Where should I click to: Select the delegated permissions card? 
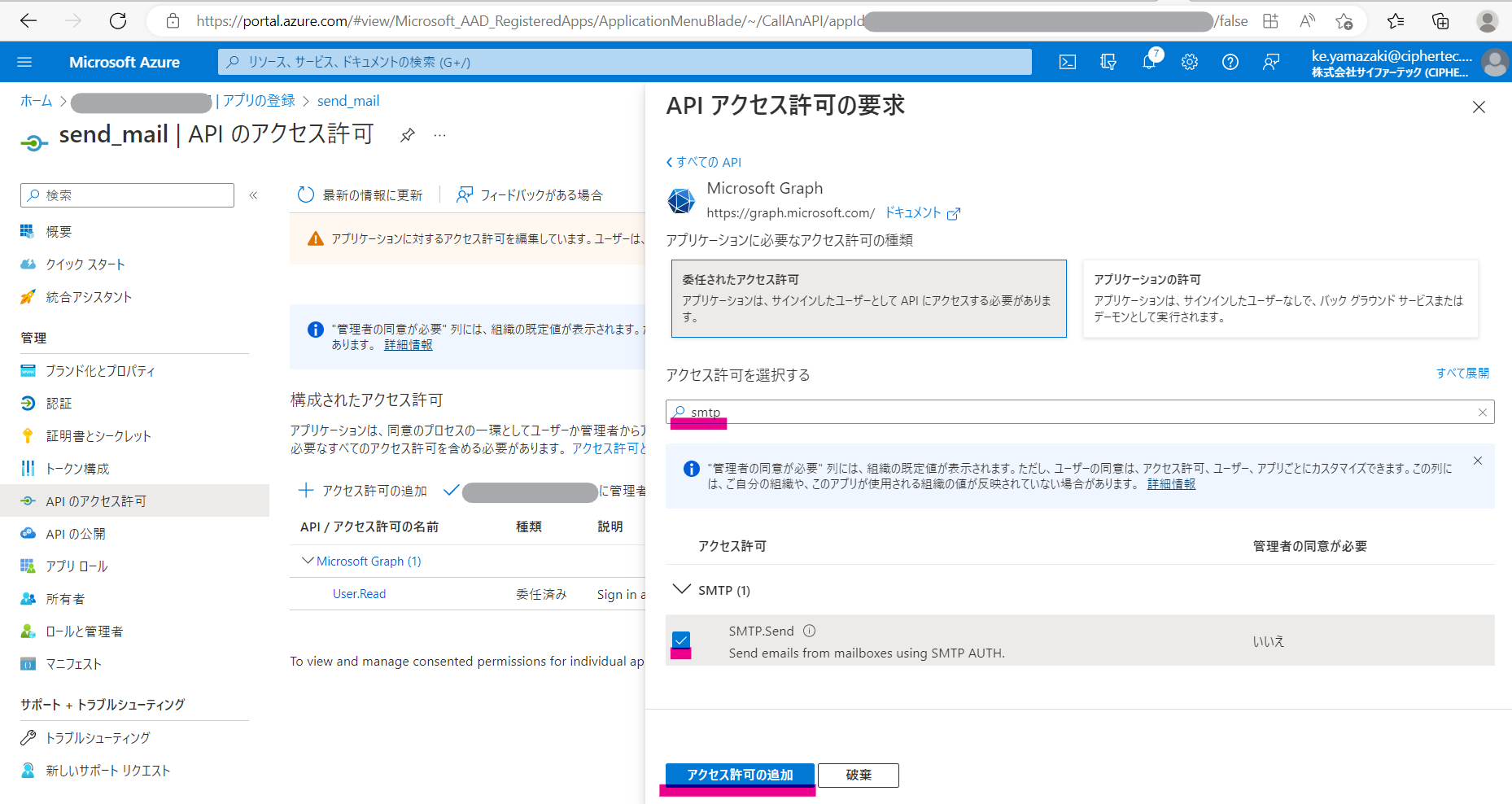tap(868, 299)
